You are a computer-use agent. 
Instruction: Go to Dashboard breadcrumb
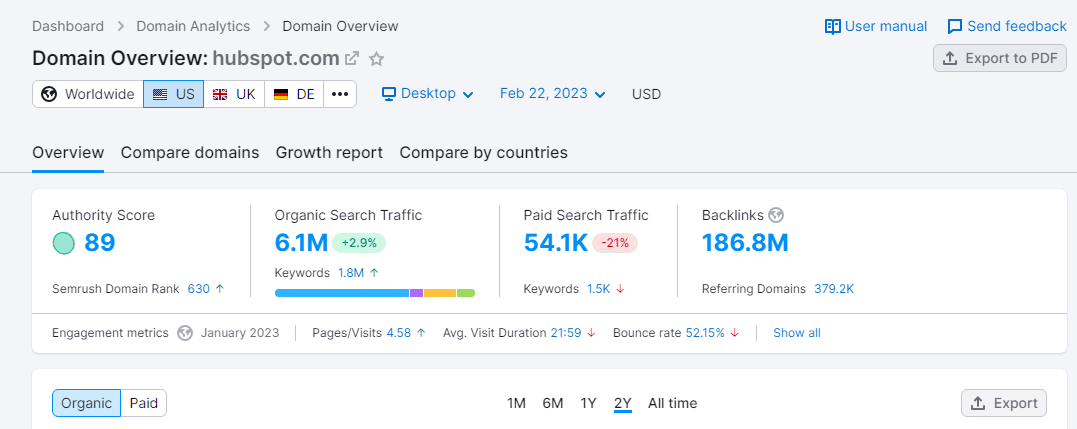[x=68, y=27]
